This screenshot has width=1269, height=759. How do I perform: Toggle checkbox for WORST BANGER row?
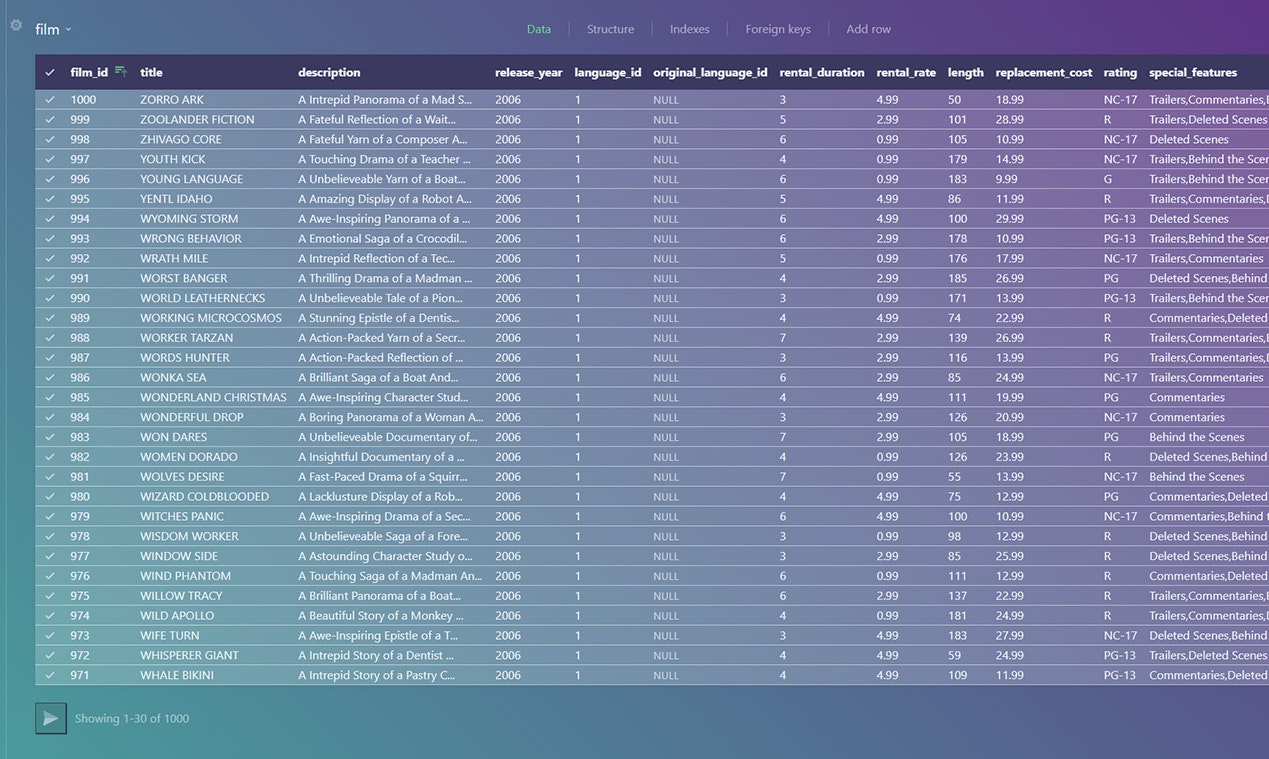point(50,278)
